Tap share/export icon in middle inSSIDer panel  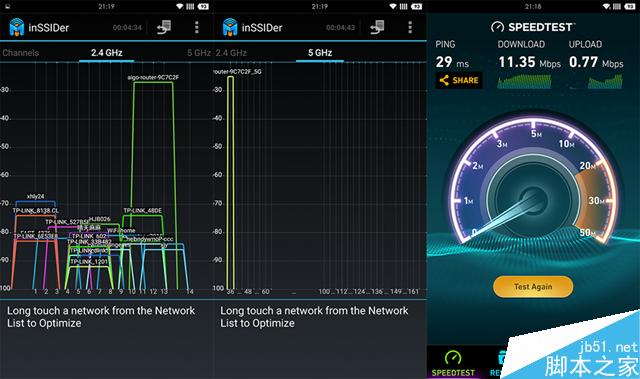coord(377,27)
